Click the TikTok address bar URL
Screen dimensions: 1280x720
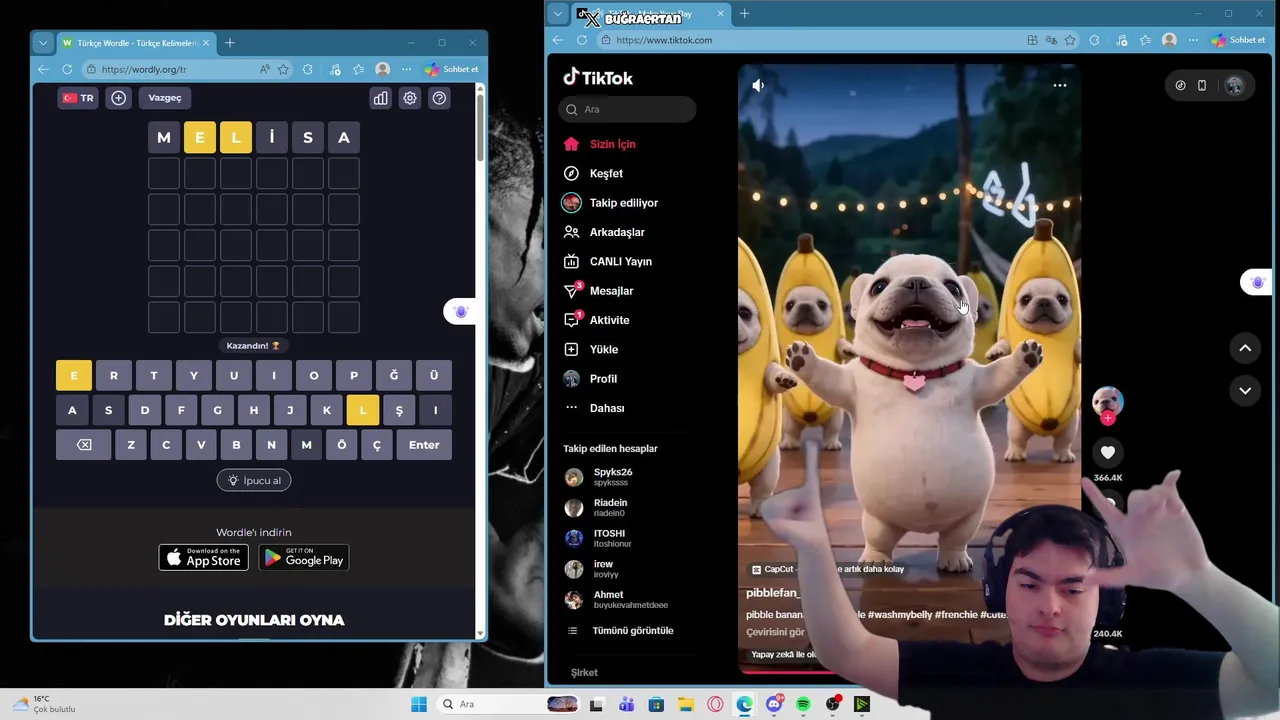[664, 40]
